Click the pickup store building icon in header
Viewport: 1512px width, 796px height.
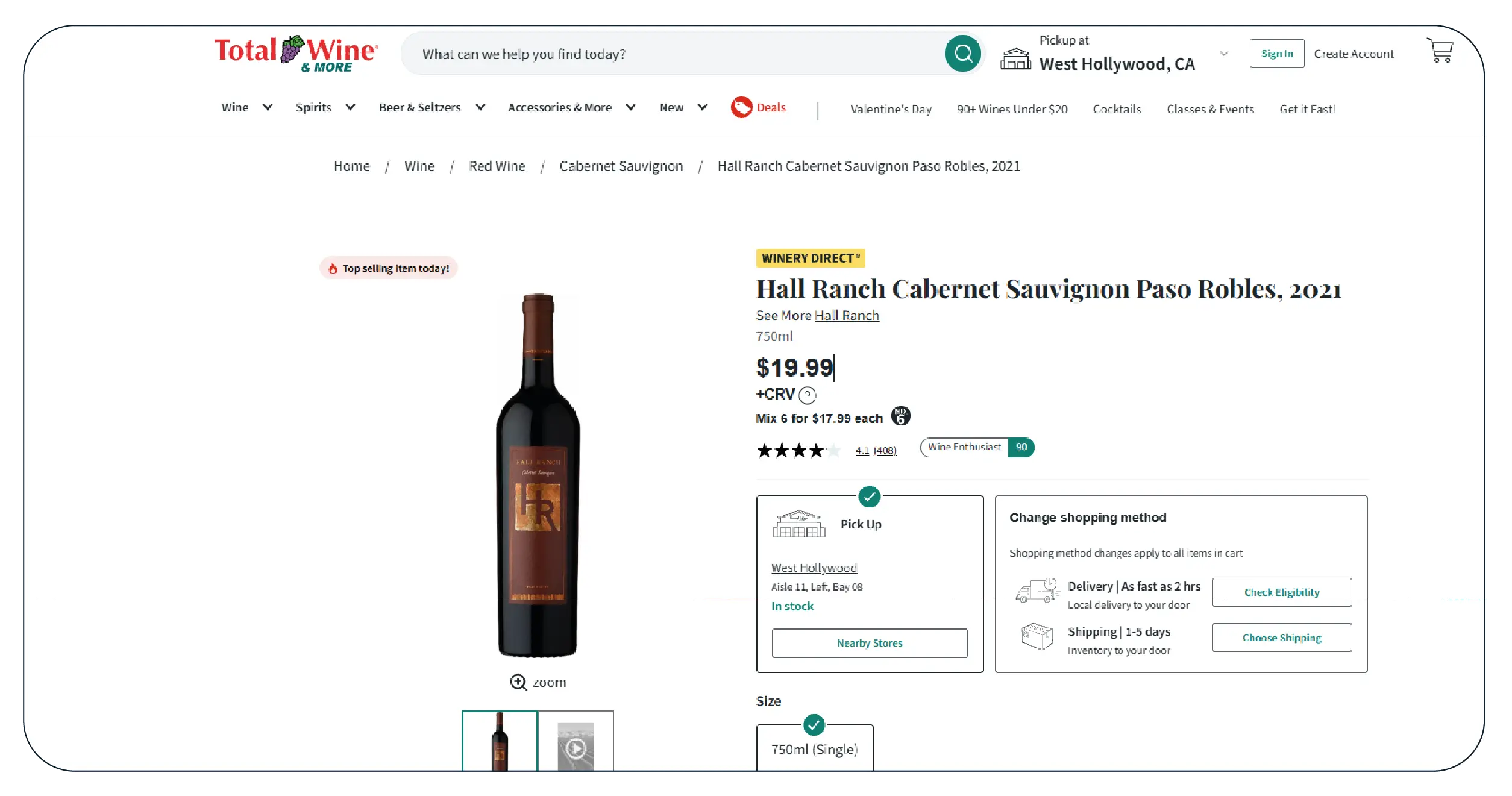[x=1015, y=59]
